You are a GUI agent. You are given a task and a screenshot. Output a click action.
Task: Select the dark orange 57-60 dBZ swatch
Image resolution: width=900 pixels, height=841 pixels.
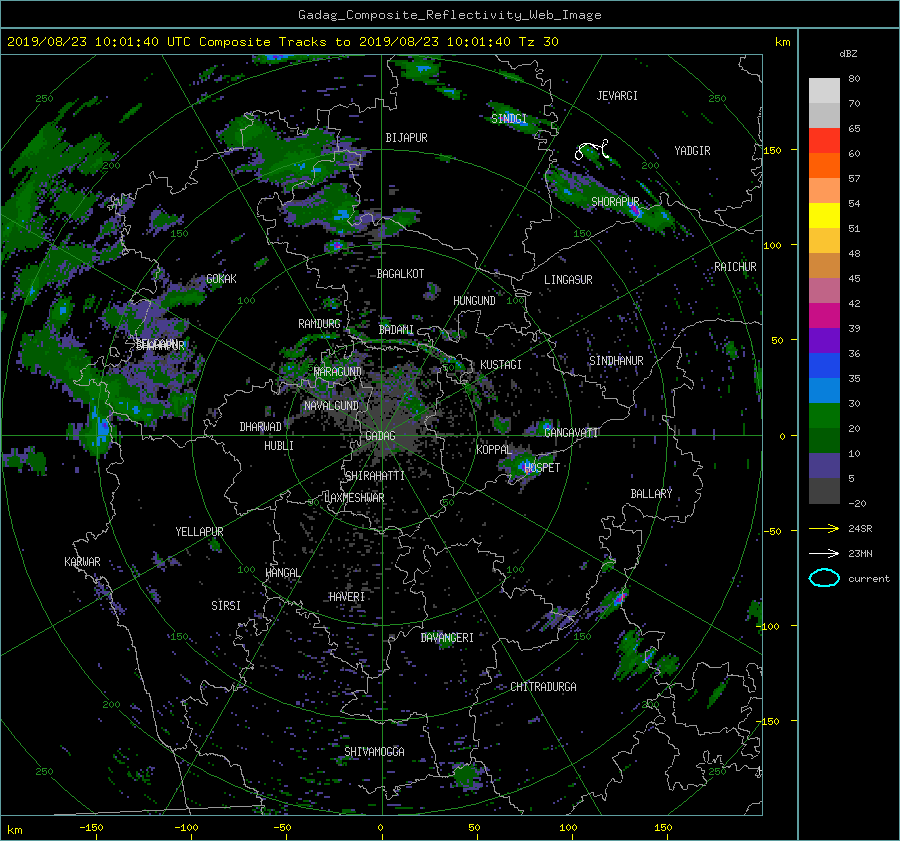coord(824,166)
